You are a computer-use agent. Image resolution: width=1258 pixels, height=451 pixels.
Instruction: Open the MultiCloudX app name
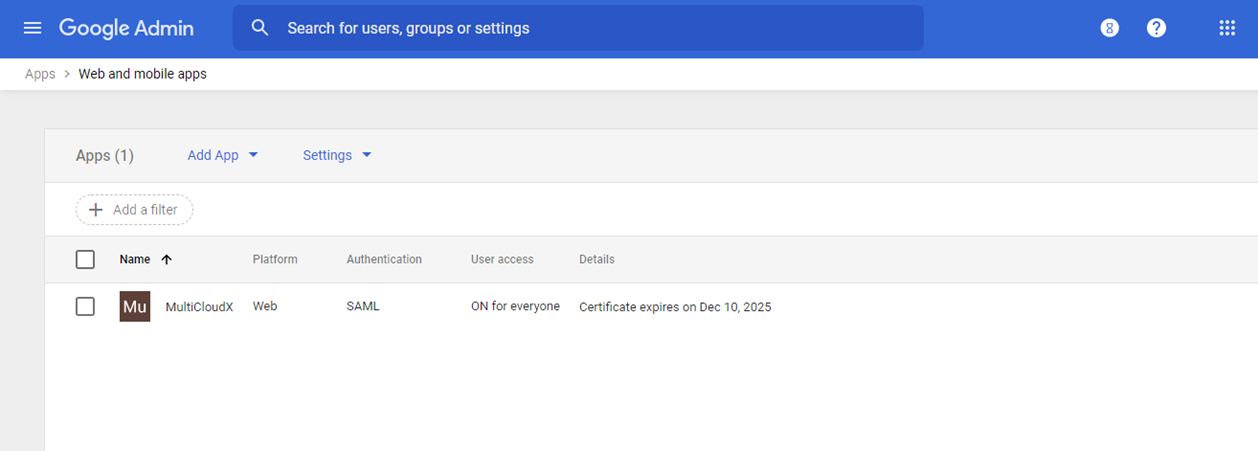[x=199, y=307]
